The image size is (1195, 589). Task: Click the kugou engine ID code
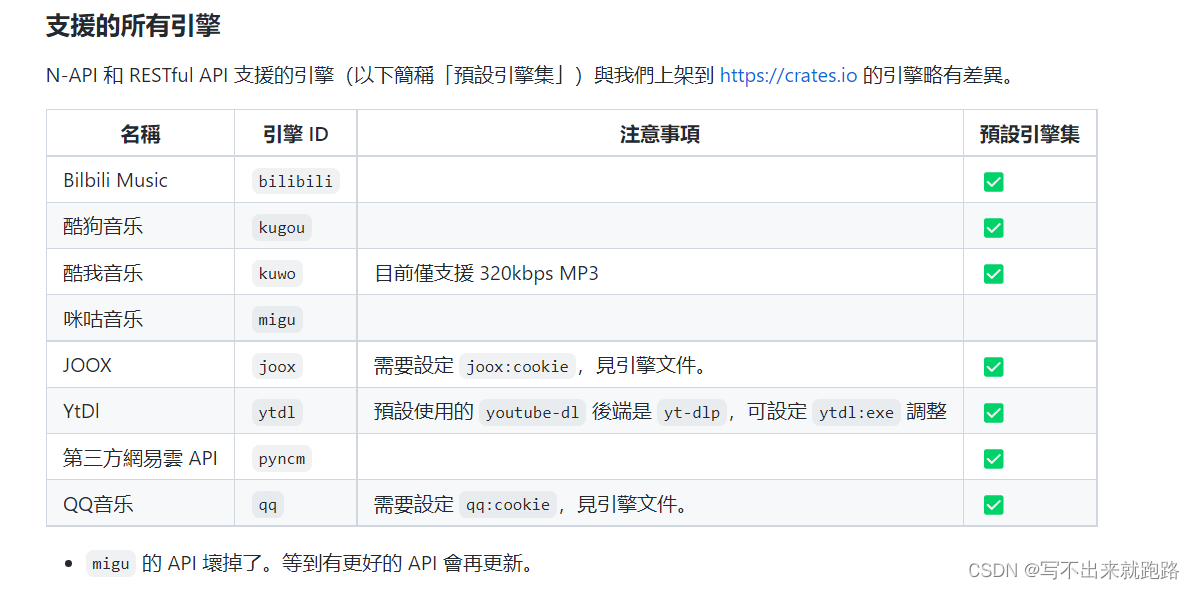[x=282, y=227]
